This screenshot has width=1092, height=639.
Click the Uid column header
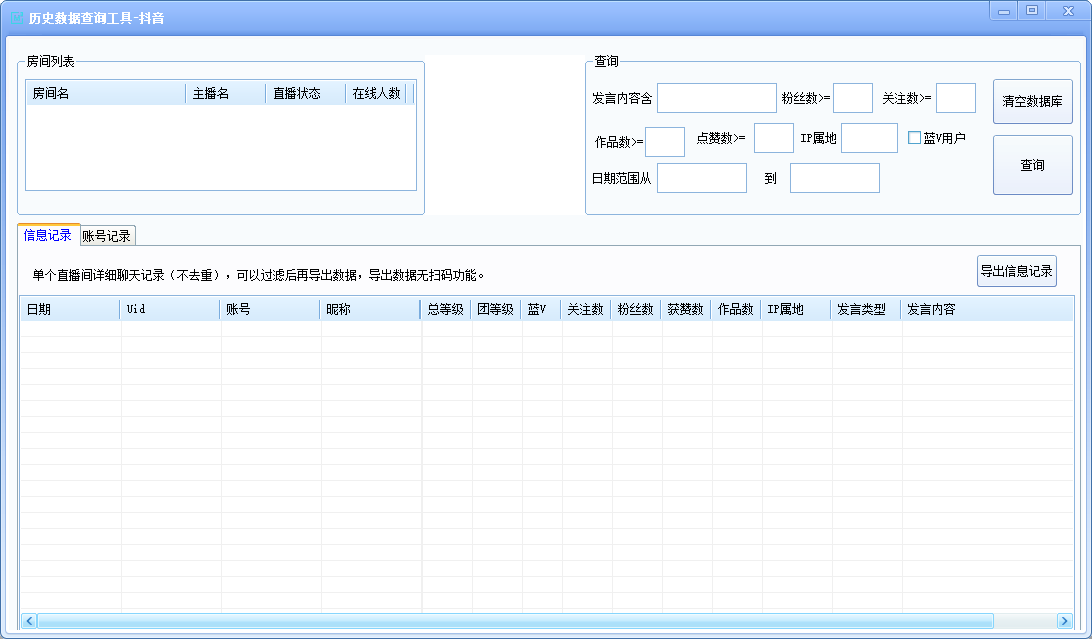point(170,309)
